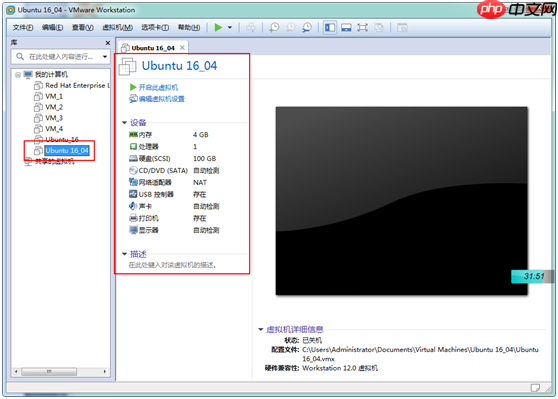Viewport: 558px width, 399px height.
Task: Open the 虚拟机(M) menu
Action: point(117,27)
